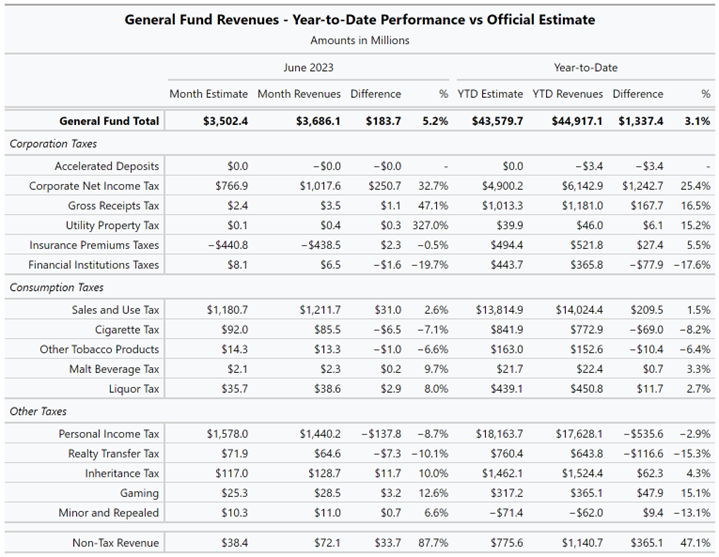Click the Realty Transfer Tax row label
This screenshot has width=719, height=557.
110,454
